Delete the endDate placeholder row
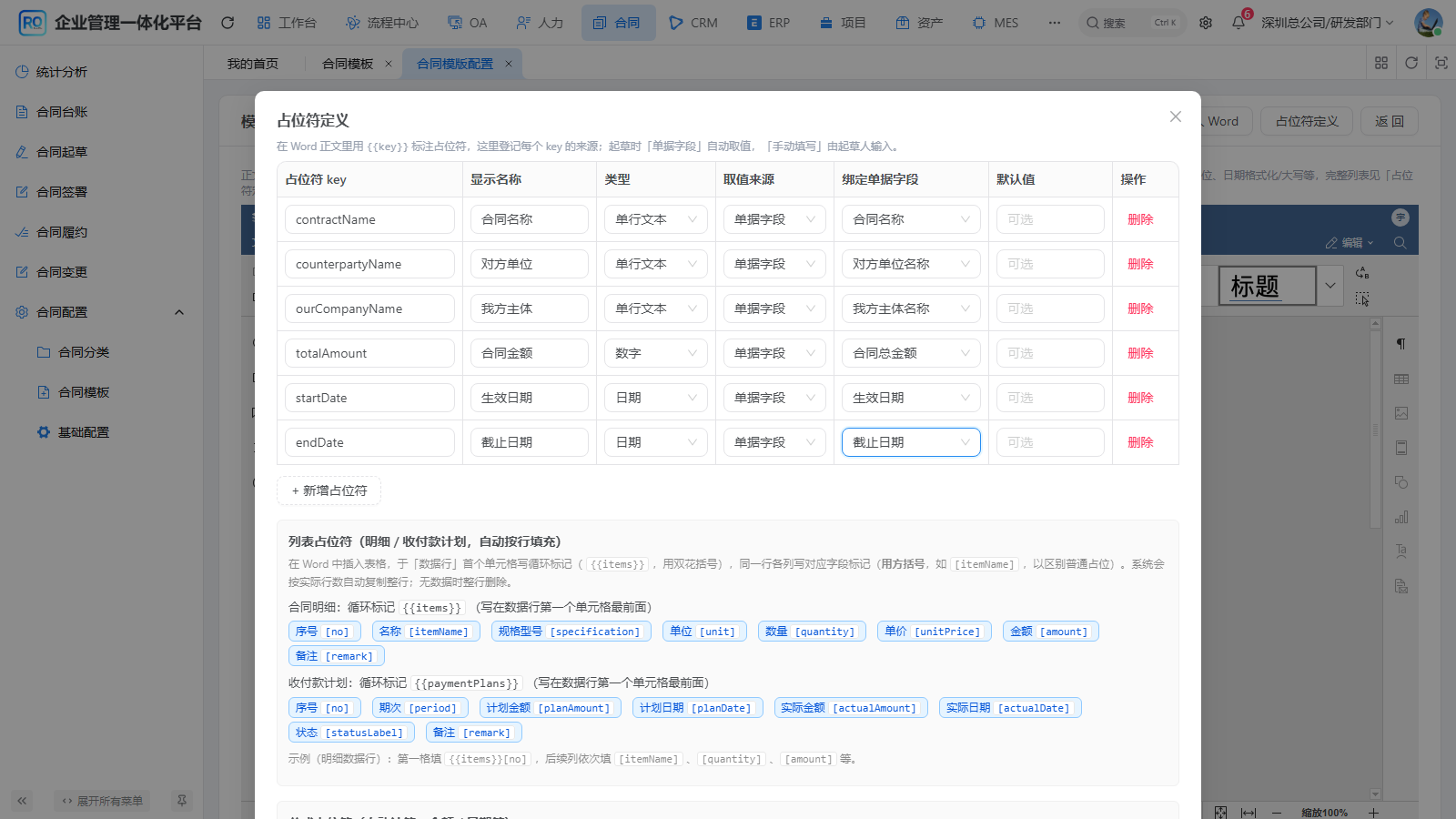 1140,442
